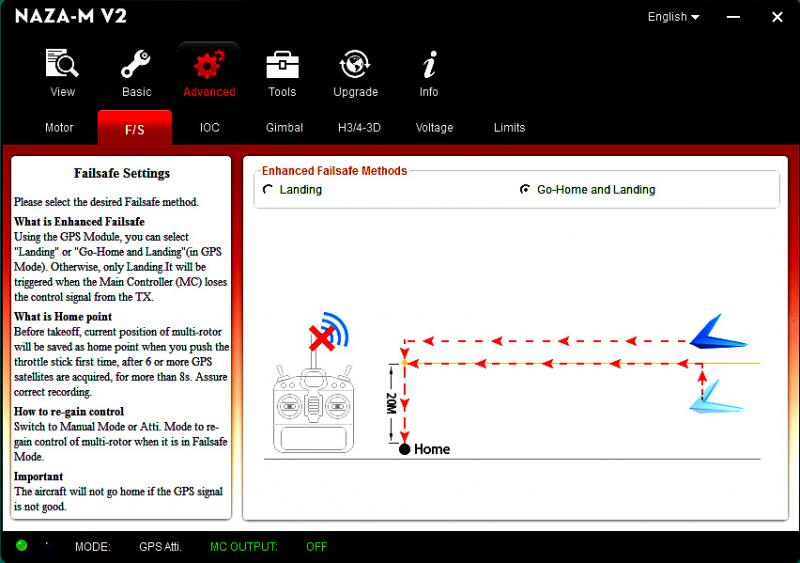Open the H3/4-3D tab
800x563 pixels.
359,128
